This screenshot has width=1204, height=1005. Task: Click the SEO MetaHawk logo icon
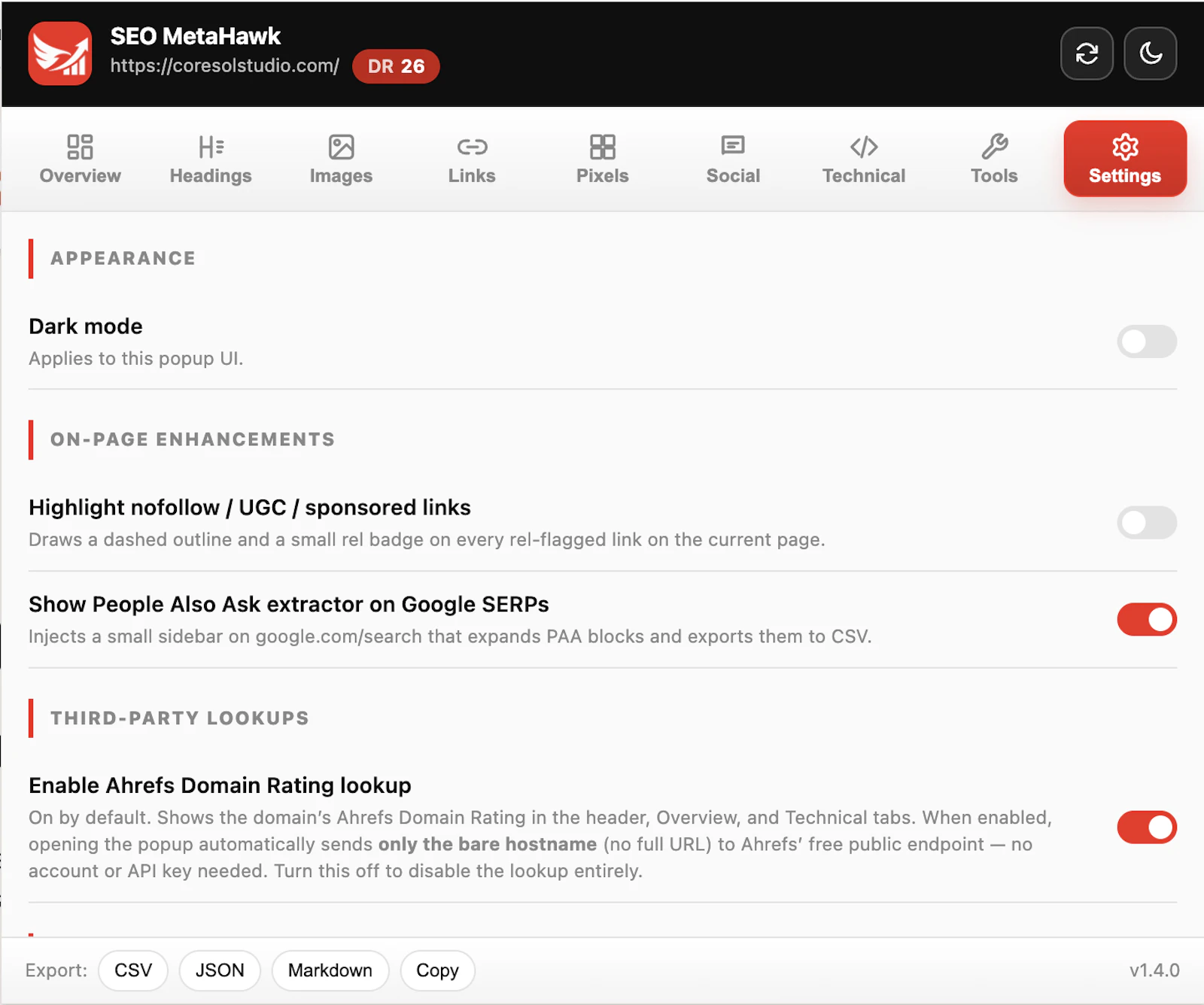[60, 53]
